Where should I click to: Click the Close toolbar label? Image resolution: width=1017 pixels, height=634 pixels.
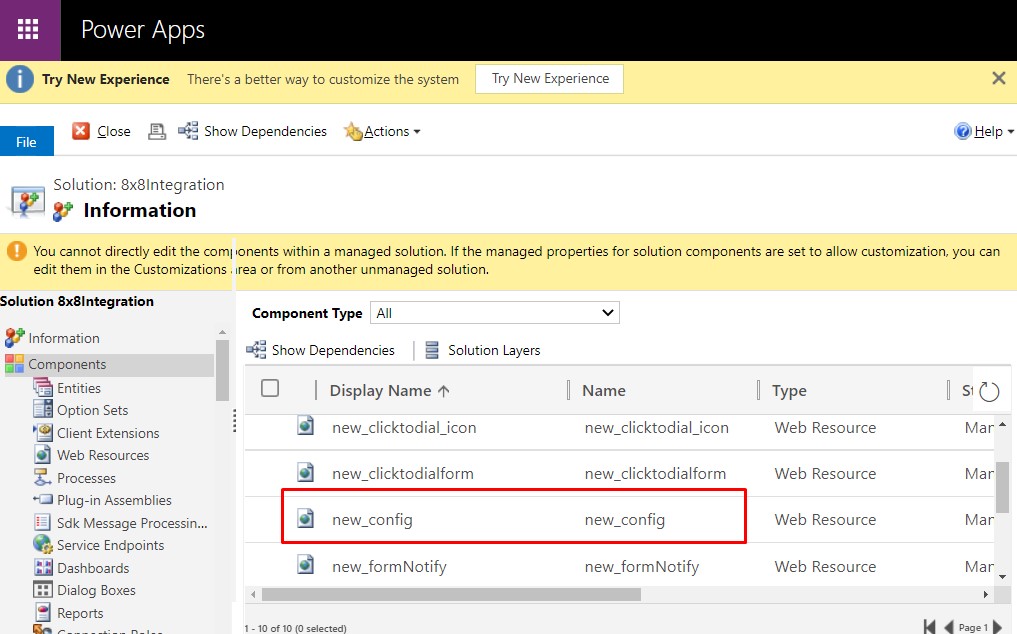[114, 132]
